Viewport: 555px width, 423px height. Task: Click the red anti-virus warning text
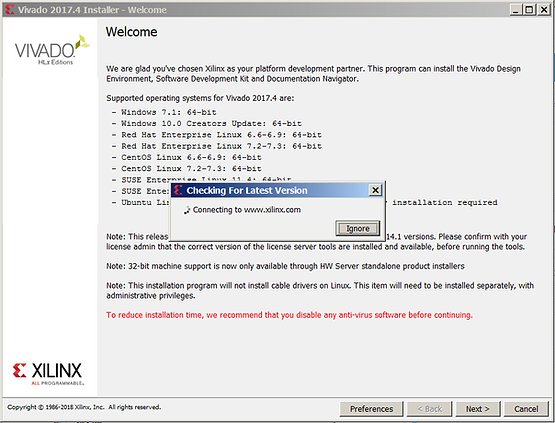[x=289, y=315]
